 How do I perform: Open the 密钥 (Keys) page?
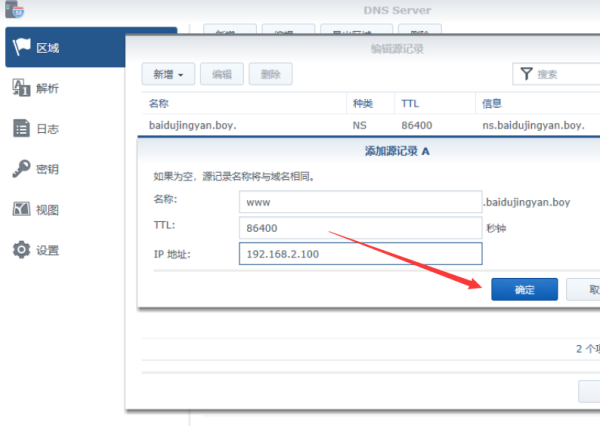coord(47,169)
